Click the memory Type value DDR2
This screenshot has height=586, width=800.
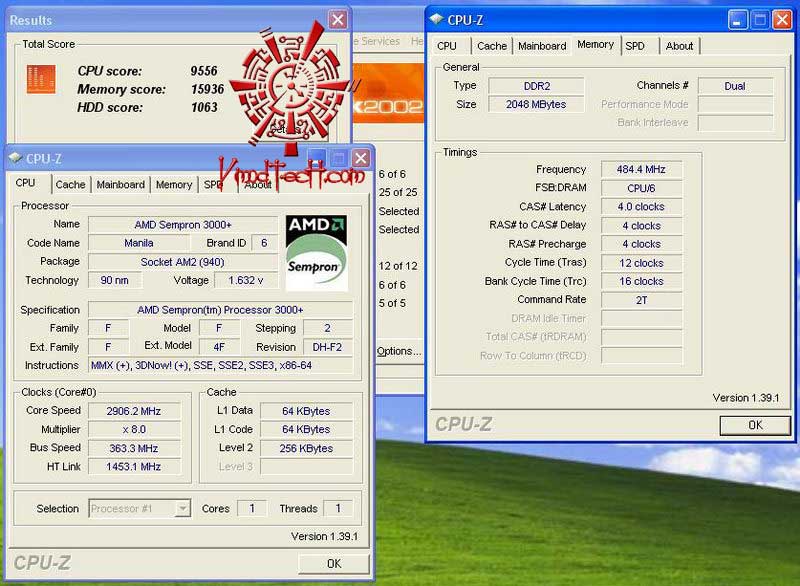[x=536, y=86]
